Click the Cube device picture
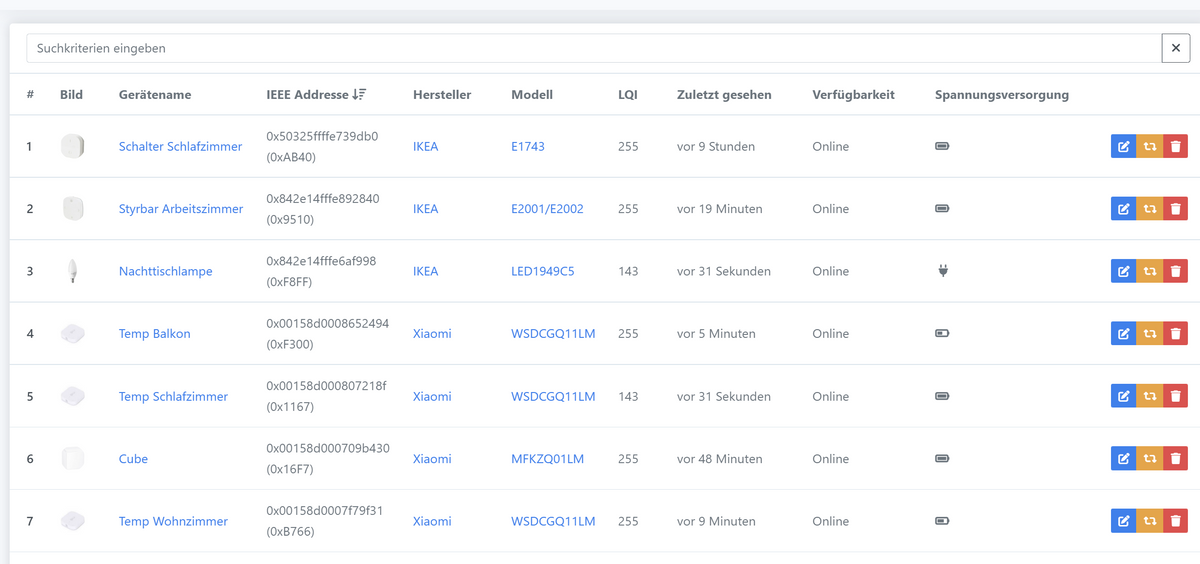The width and height of the screenshot is (1200, 564). pos(72,459)
